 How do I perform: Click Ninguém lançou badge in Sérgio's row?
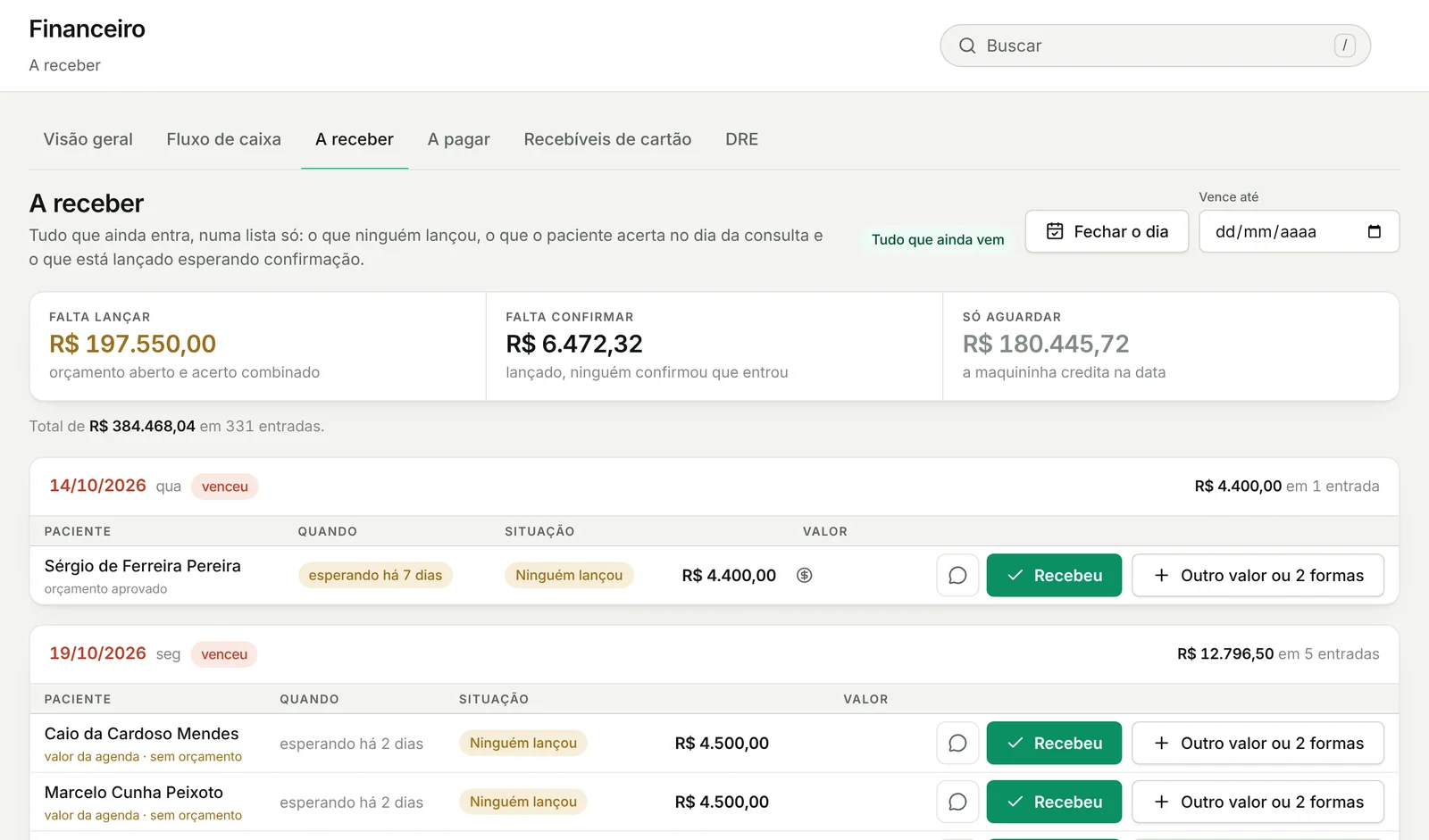(569, 576)
